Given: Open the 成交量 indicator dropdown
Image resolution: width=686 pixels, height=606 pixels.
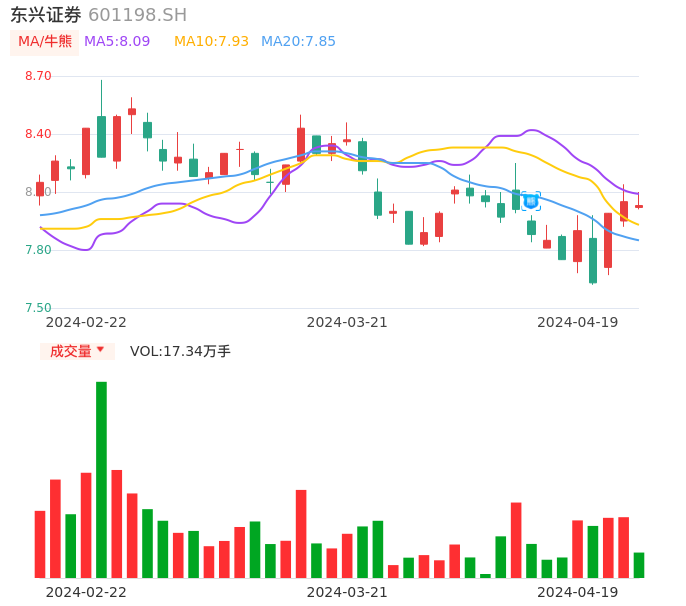Looking at the screenshot, I should (77, 351).
